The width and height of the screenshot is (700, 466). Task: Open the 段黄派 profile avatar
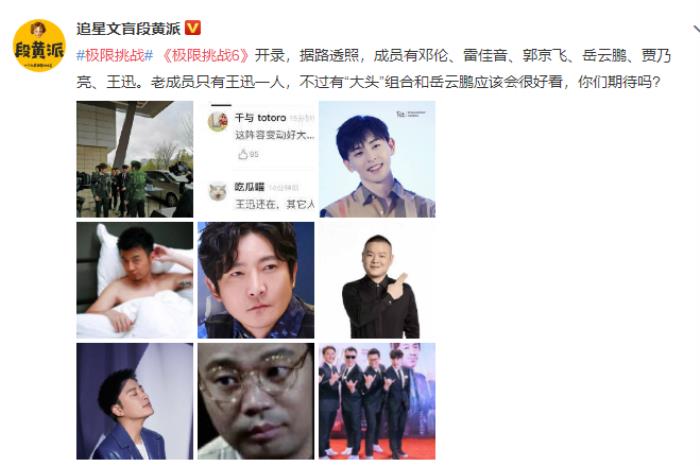[x=39, y=45]
